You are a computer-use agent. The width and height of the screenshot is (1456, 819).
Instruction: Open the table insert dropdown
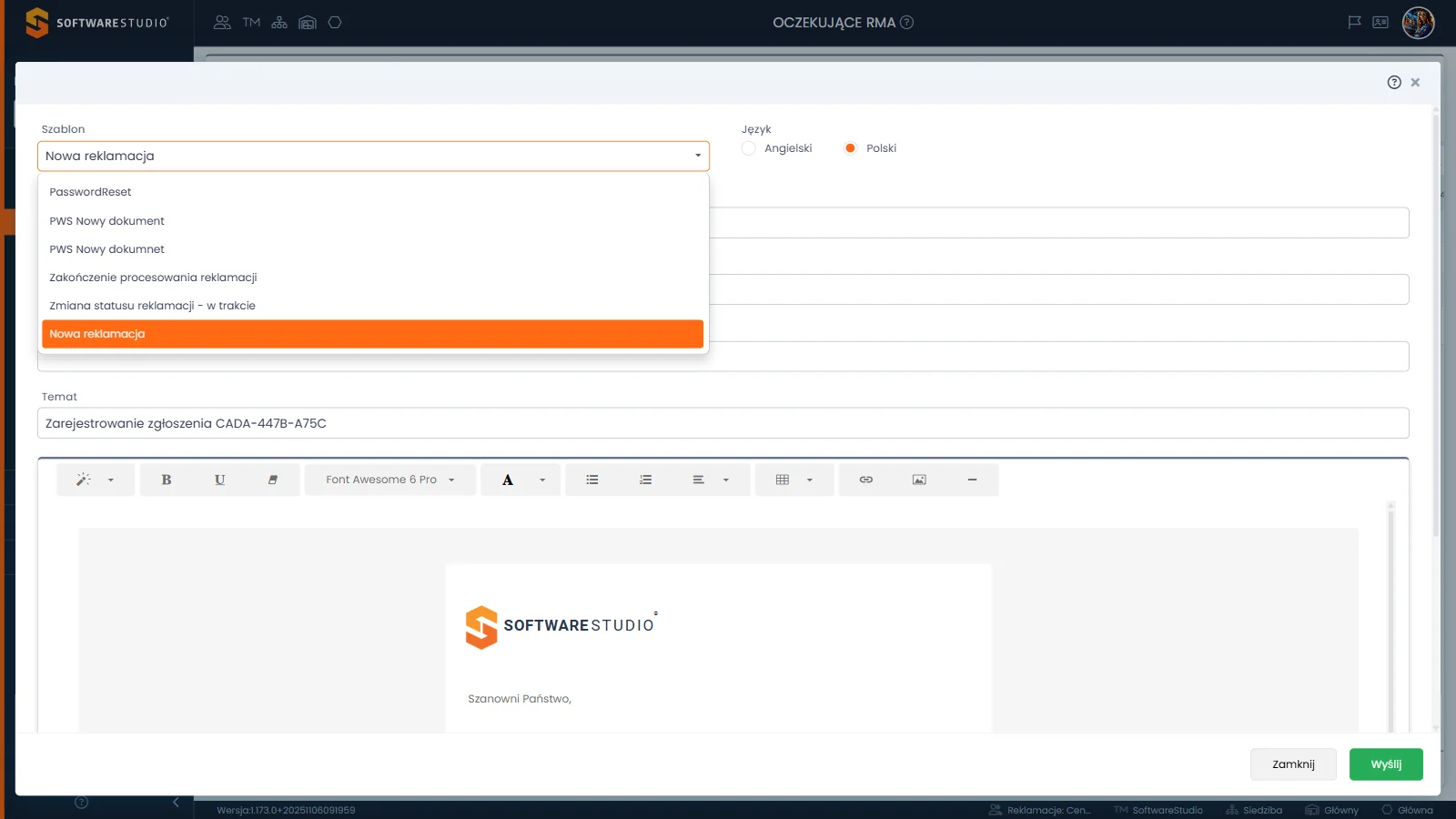(x=794, y=480)
